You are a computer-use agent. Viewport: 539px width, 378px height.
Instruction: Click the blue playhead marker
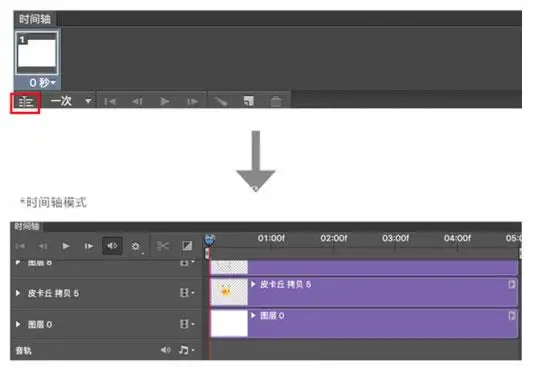pyautogui.click(x=210, y=240)
